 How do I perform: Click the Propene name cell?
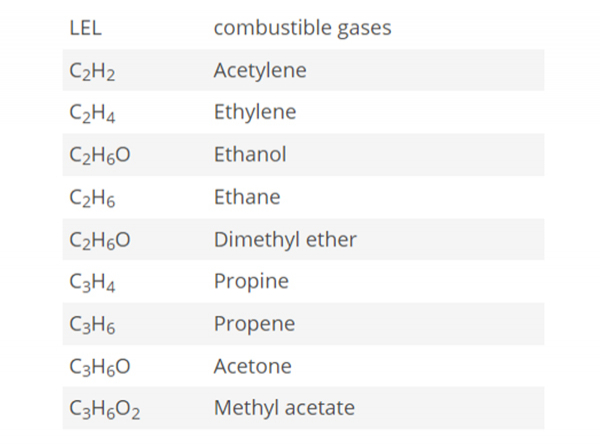click(x=254, y=323)
